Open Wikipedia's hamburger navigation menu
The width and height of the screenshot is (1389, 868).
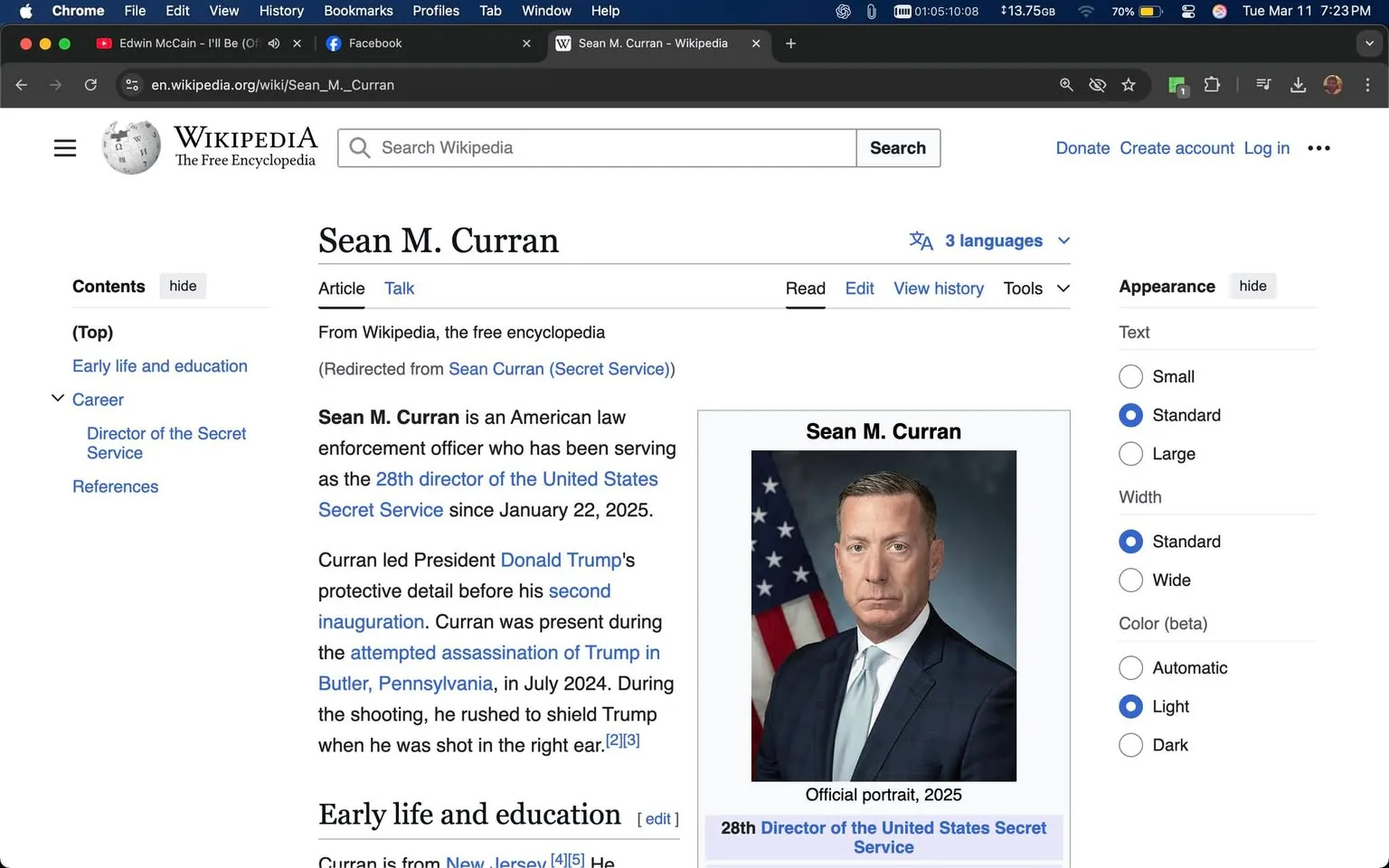pos(64,147)
